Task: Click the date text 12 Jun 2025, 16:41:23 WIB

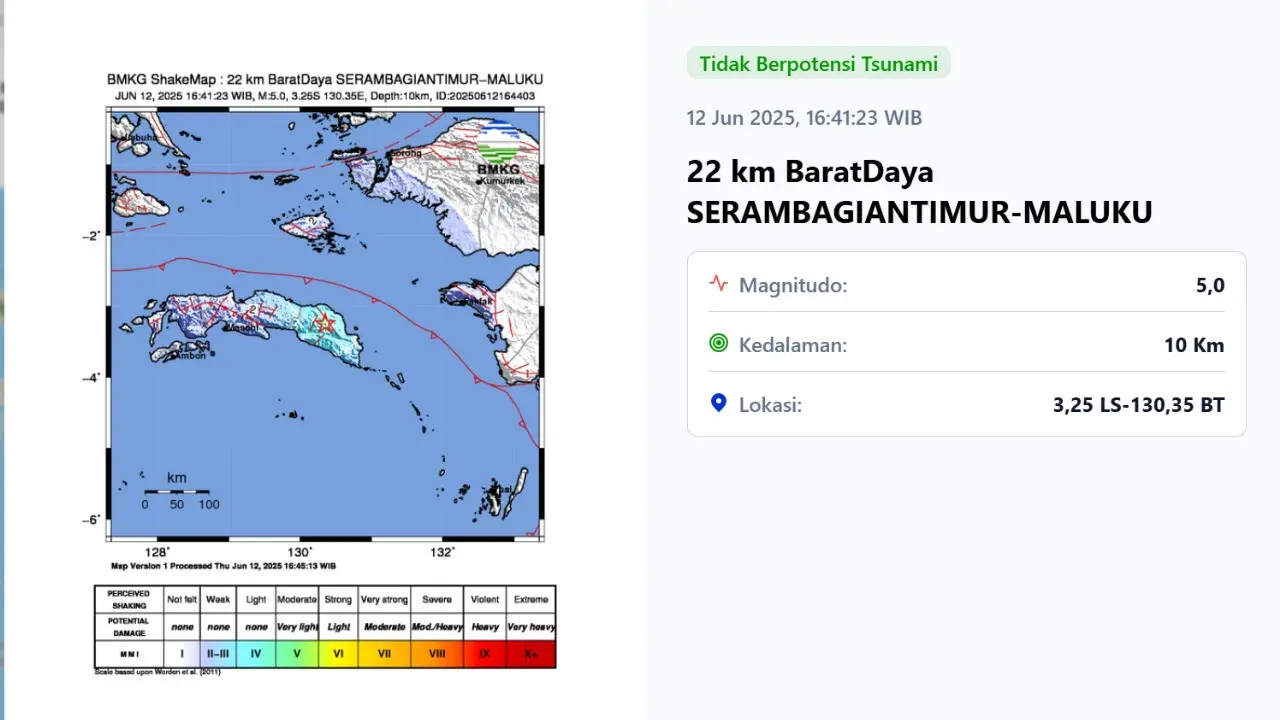Action: 804,118
